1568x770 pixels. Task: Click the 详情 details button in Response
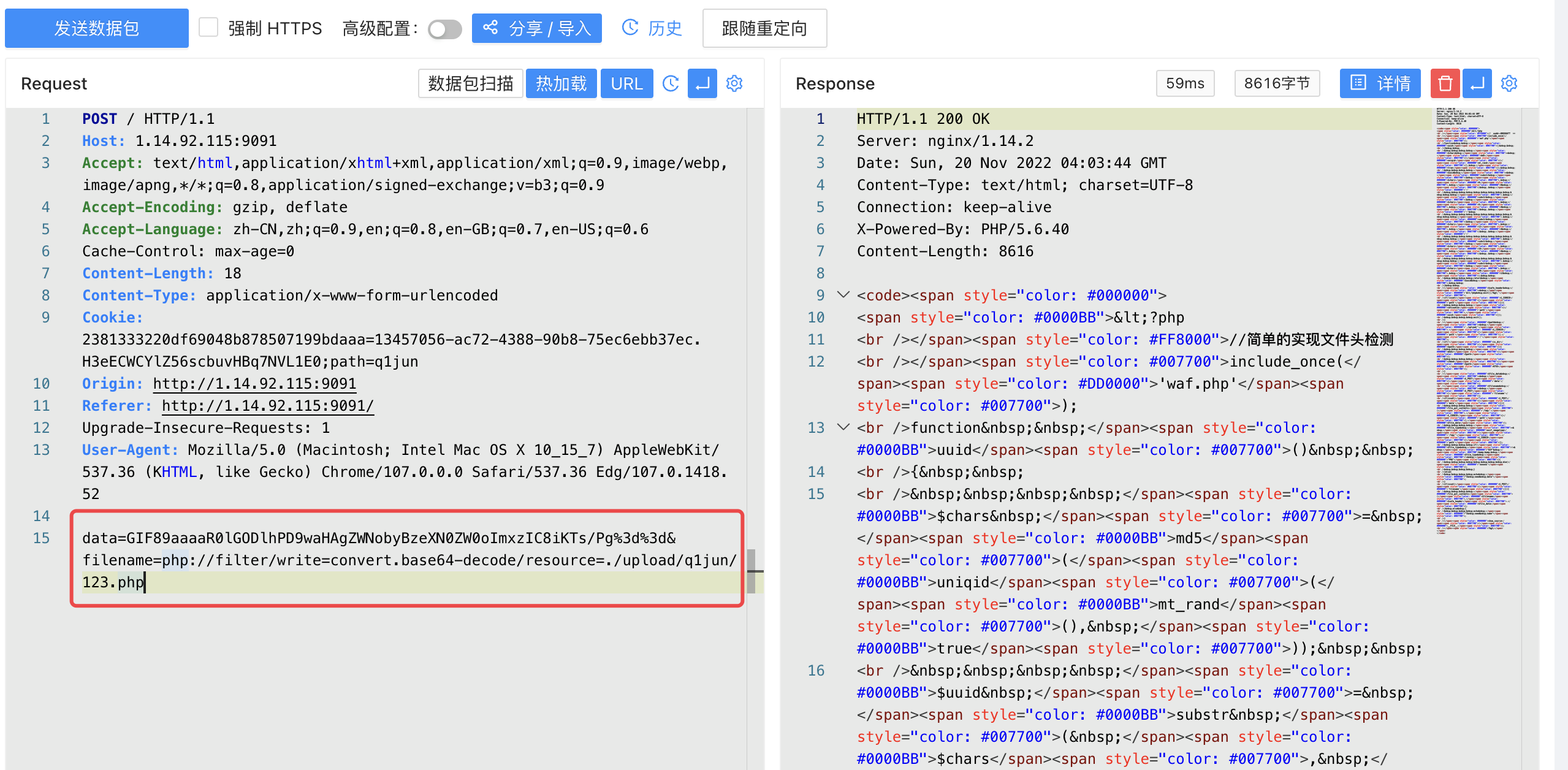point(1380,83)
